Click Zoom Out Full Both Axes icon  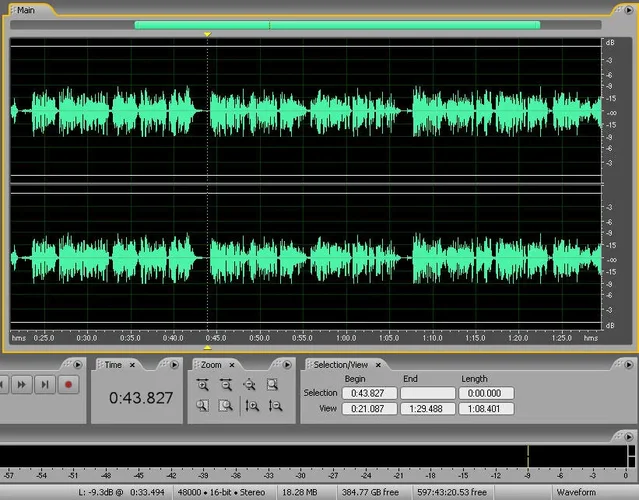(249, 385)
